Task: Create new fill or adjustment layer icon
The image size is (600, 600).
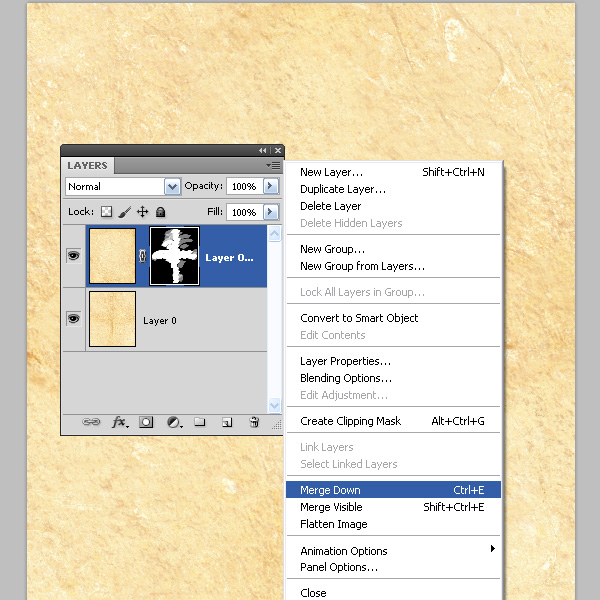Action: (174, 422)
